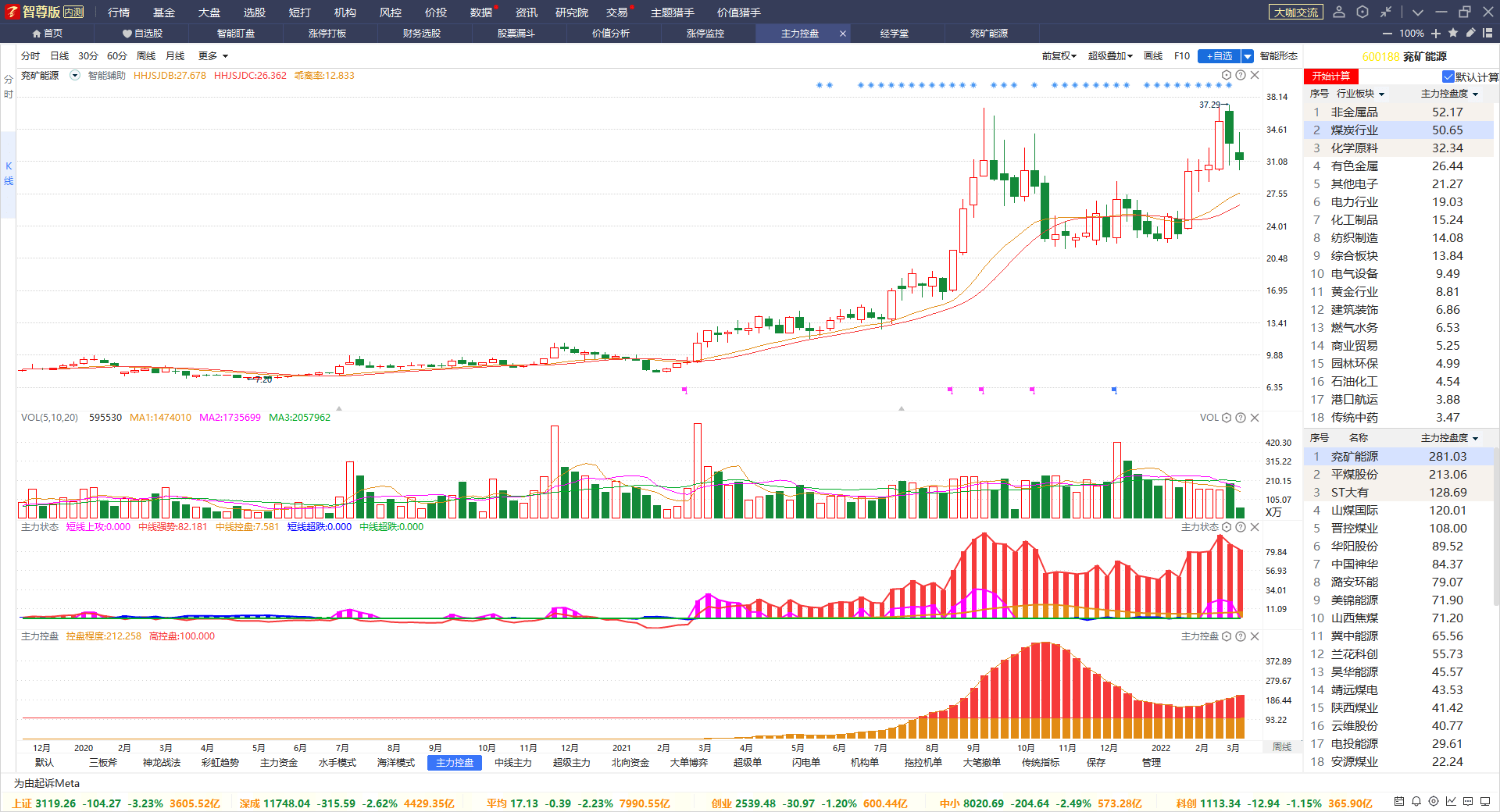Select the 北向资金 indicator tab at bottom
This screenshot has width=1500, height=812.
(x=630, y=763)
